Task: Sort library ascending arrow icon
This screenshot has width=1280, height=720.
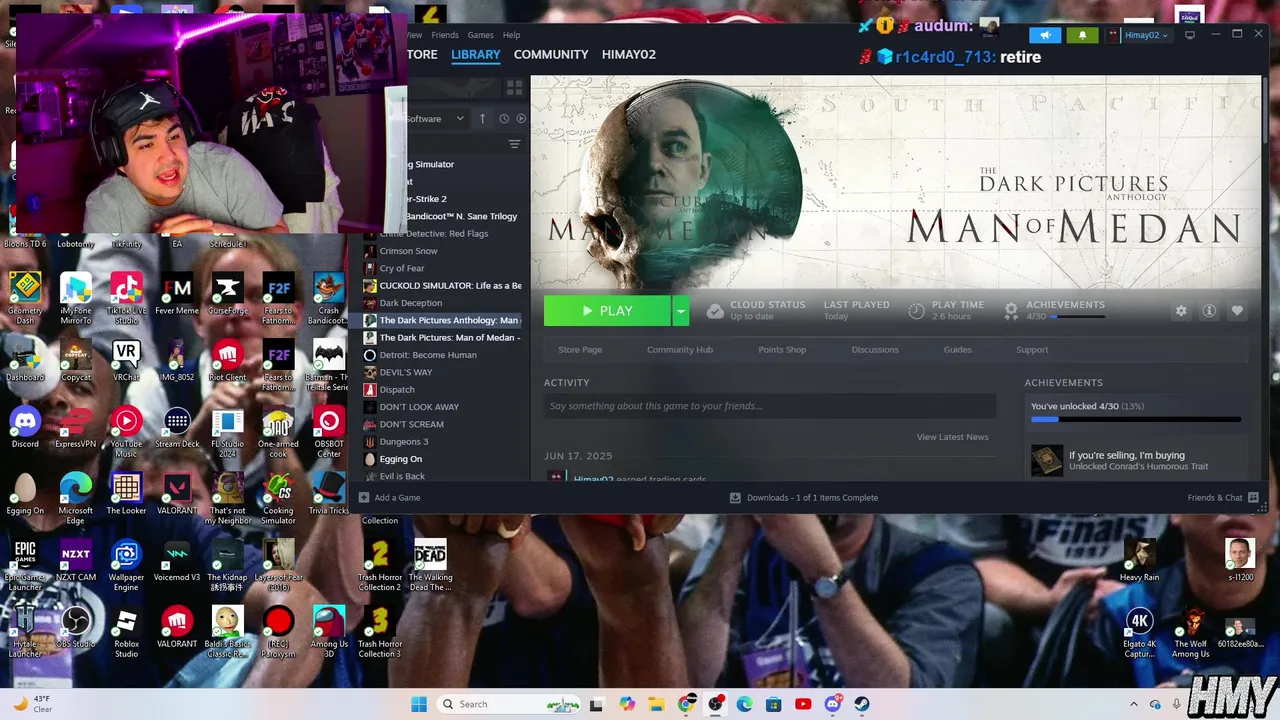Action: (482, 118)
